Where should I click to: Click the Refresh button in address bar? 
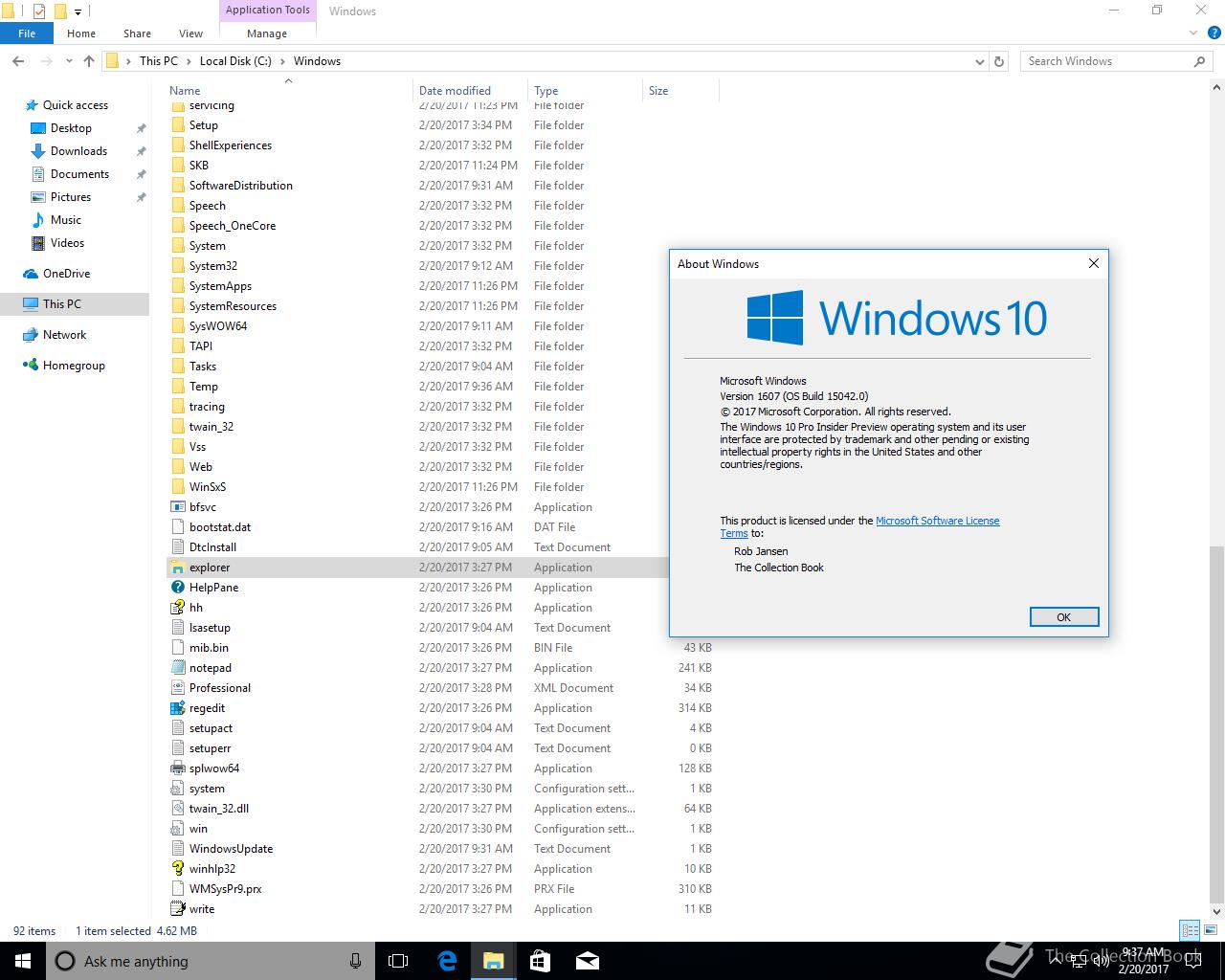(999, 61)
